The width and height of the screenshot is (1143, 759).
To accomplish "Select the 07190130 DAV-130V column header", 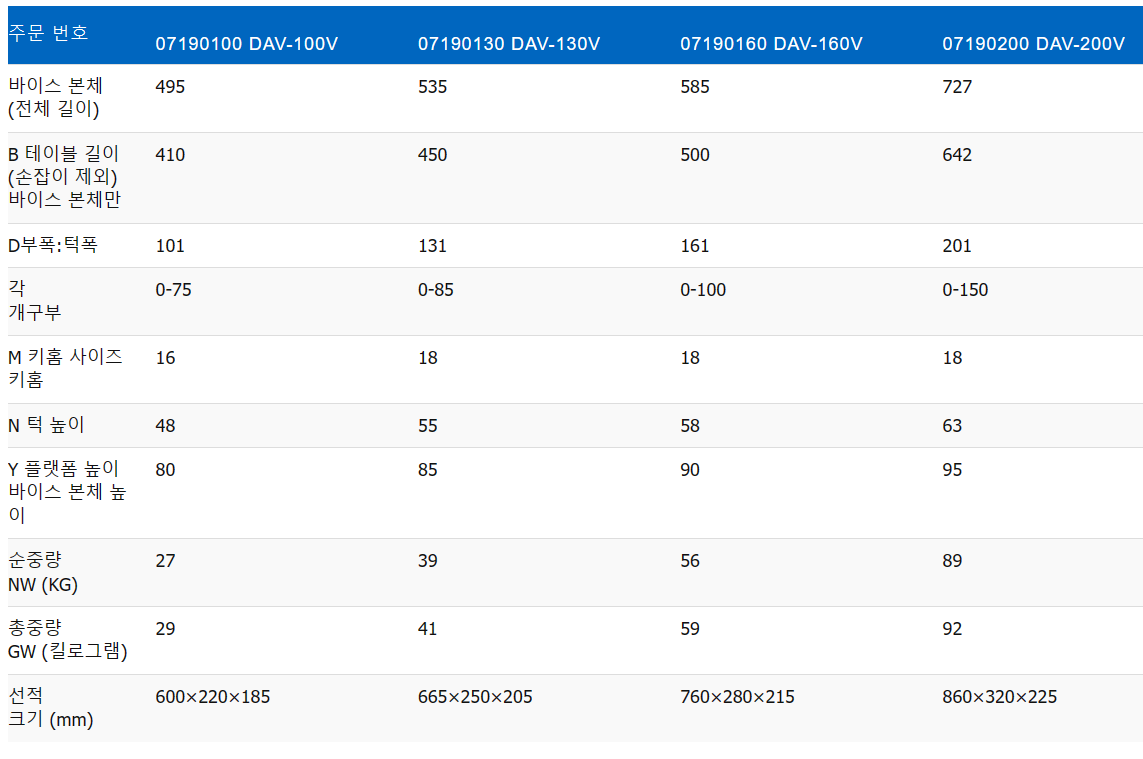I will pyautogui.click(x=508, y=44).
